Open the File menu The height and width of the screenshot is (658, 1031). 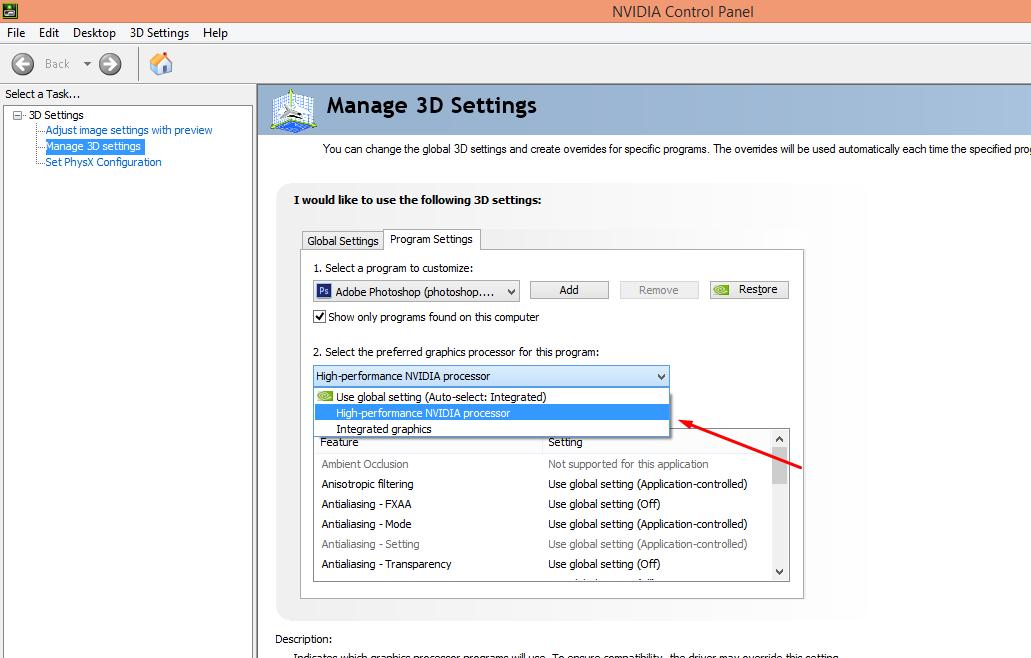16,33
